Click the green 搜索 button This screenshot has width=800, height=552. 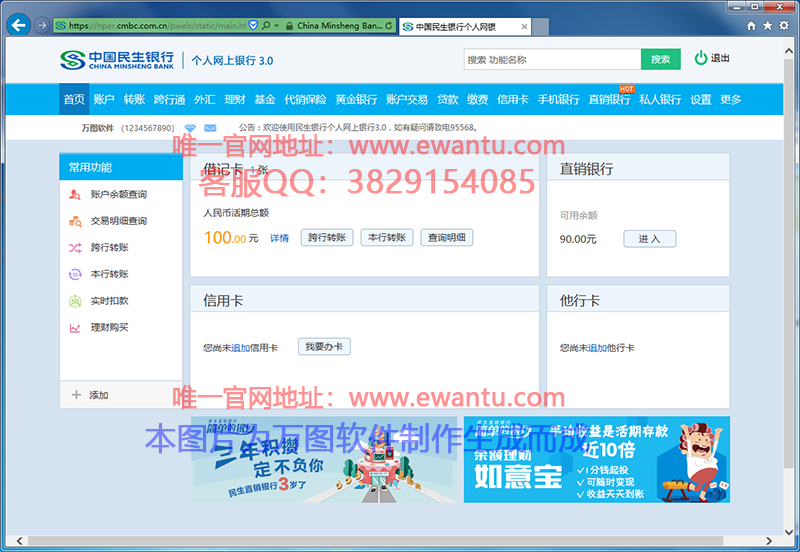tap(661, 60)
